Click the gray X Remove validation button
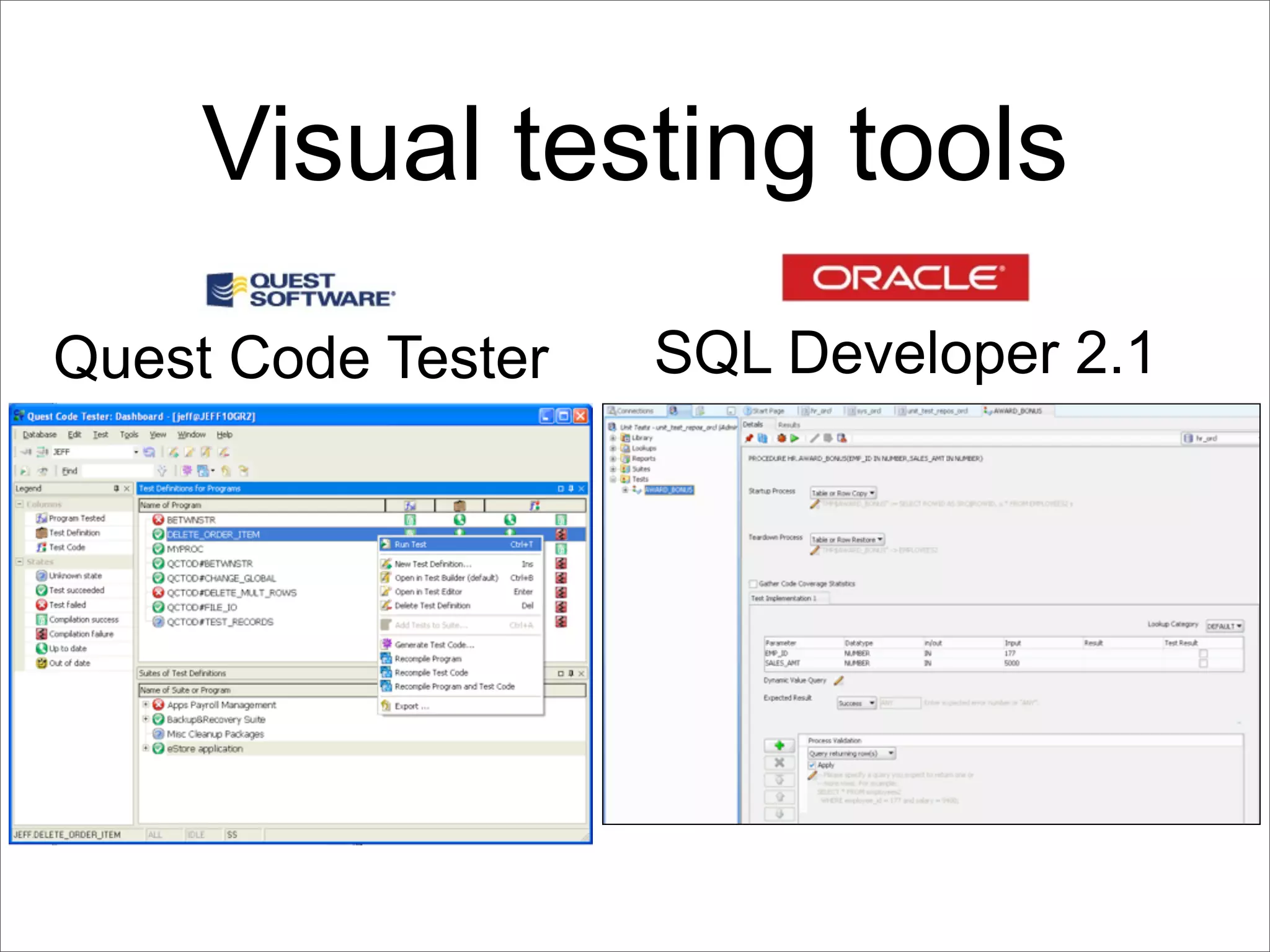1270x952 pixels. pos(779,763)
